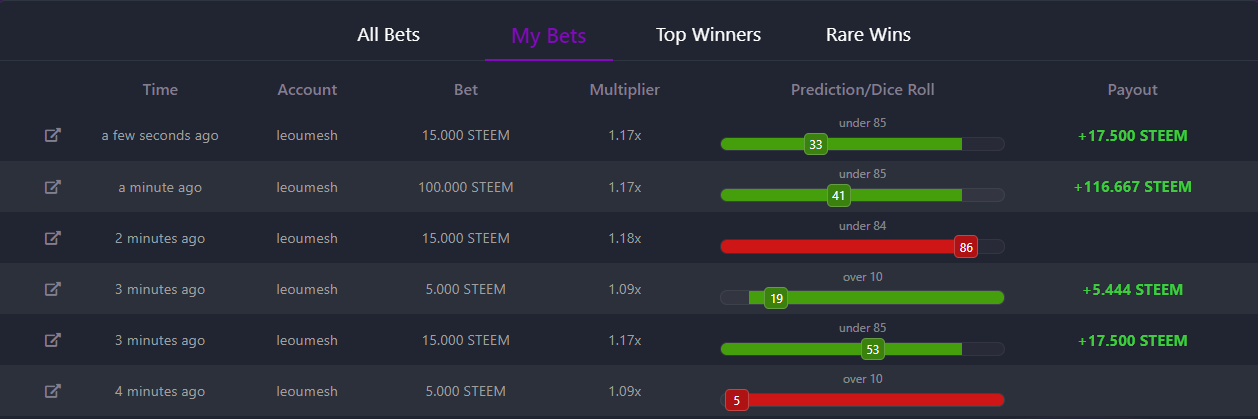
Task: Click leoumesh account in first row
Action: (307, 135)
